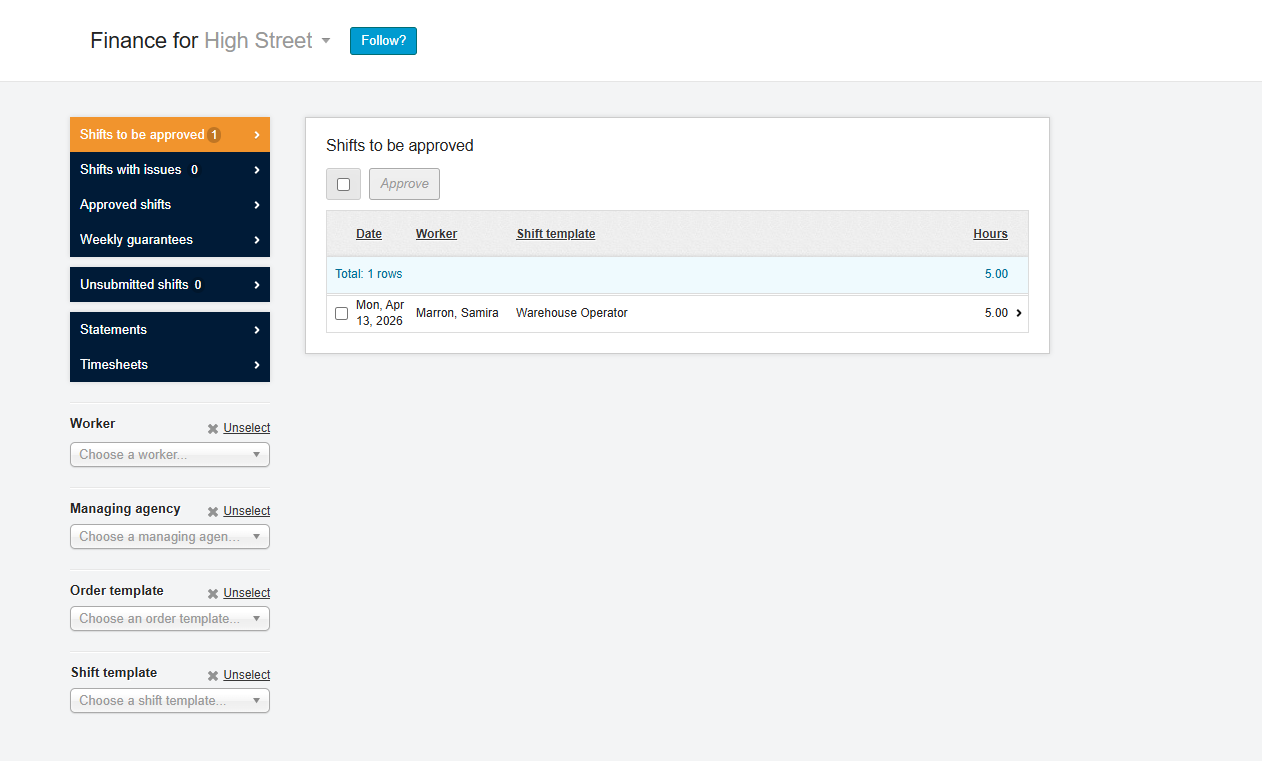
Task: Click the Follow? button
Action: [x=383, y=41]
